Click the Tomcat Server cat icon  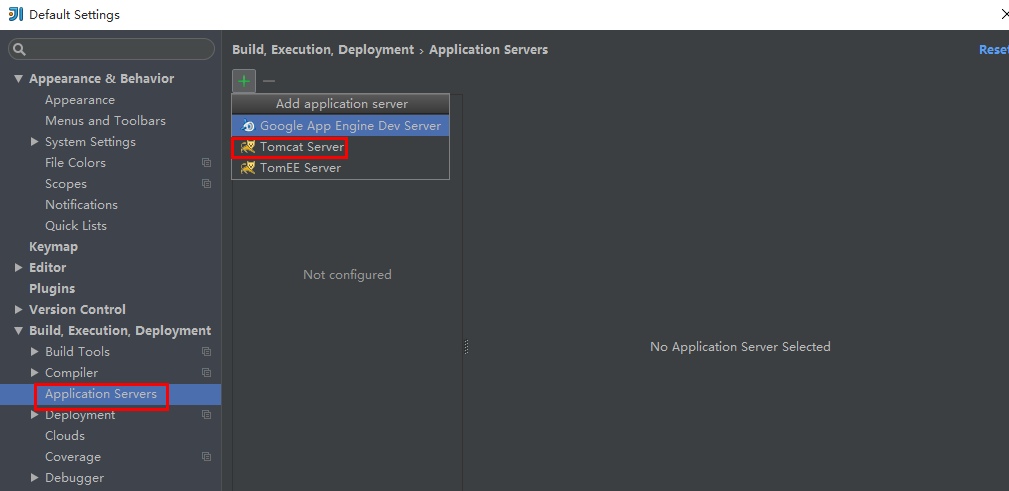(248, 147)
